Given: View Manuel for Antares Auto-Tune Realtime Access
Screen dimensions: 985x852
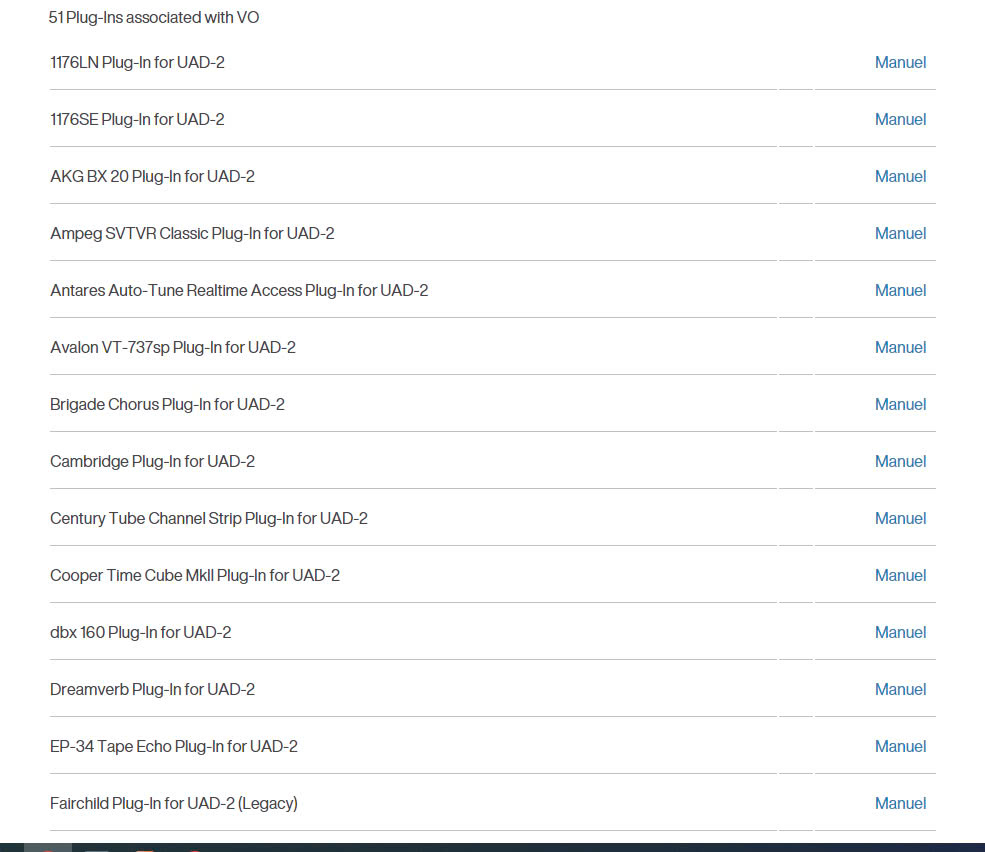Looking at the screenshot, I should pos(900,290).
